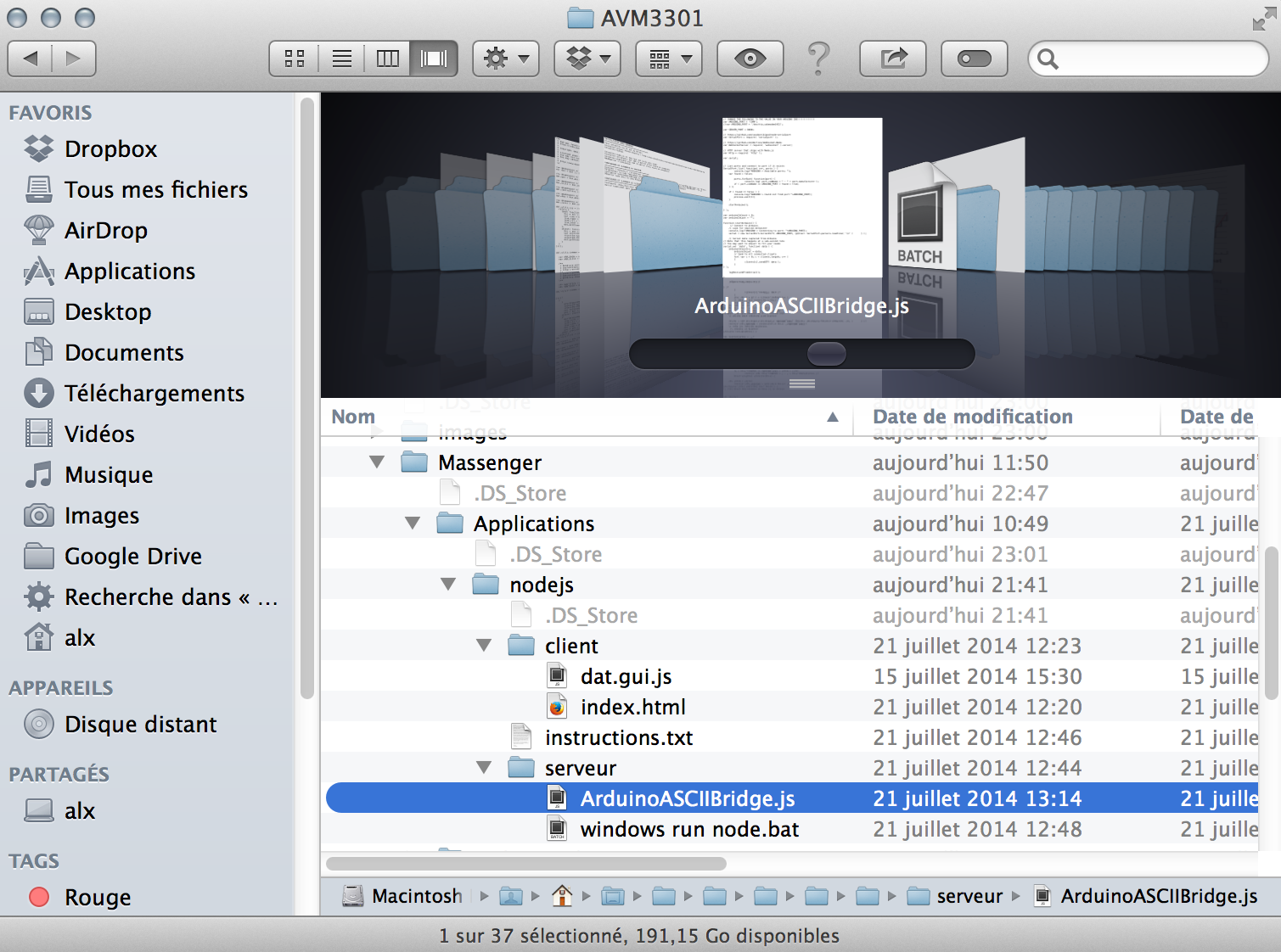Screen dimensions: 1281x952
Task: Open the Dropbox toolbar dropdown
Action: (x=587, y=59)
